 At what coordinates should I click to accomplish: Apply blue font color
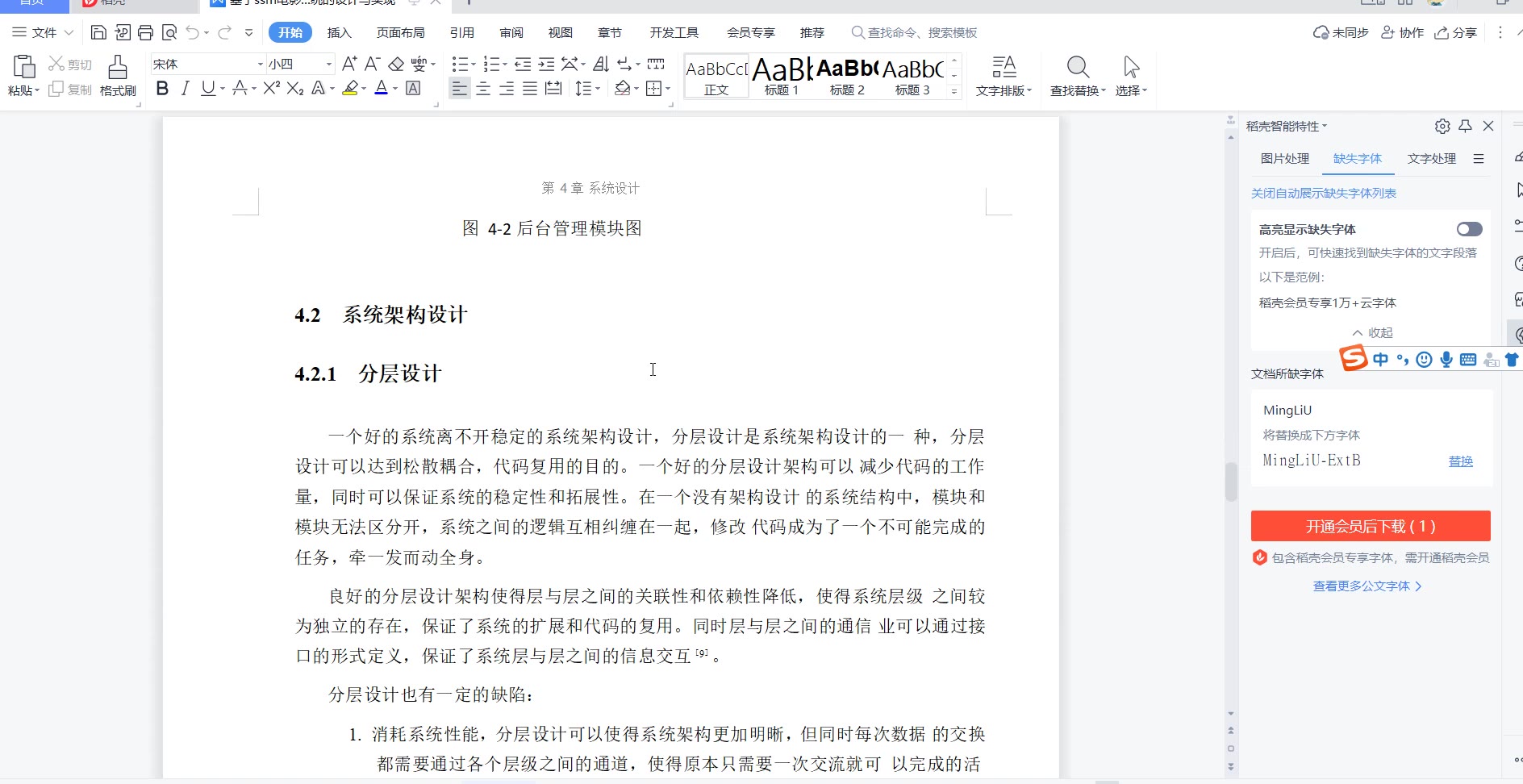[x=382, y=88]
